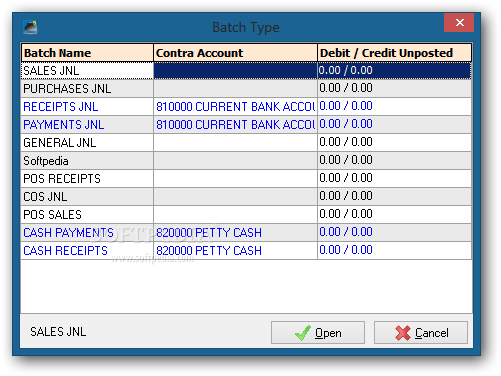Click unposted amount for GENERAL JNL
The width and height of the screenshot is (501, 376).
pos(395,143)
